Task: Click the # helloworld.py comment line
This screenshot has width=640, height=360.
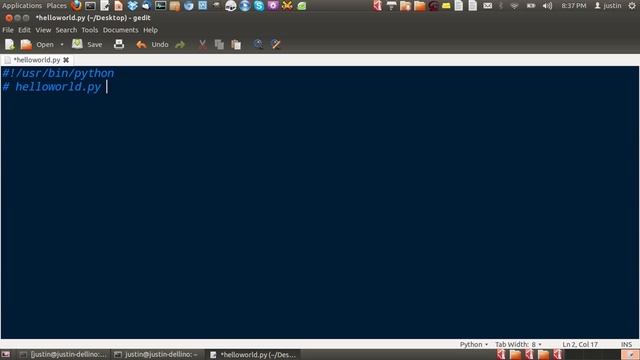Action: click(x=52, y=87)
